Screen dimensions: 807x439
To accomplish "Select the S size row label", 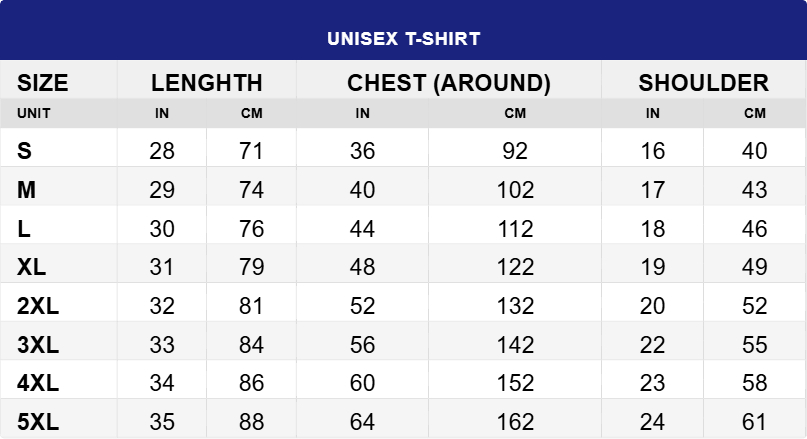I will pos(25,151).
